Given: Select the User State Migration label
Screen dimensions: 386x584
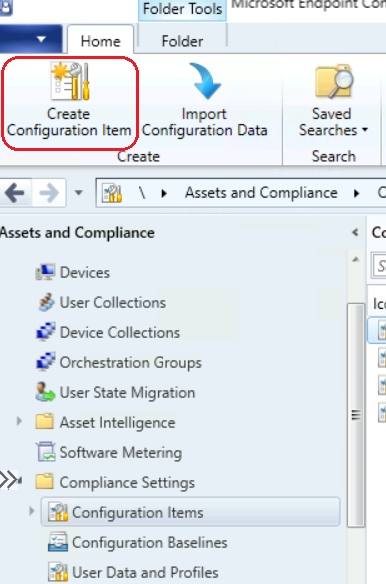Looking at the screenshot, I should 127,392.
